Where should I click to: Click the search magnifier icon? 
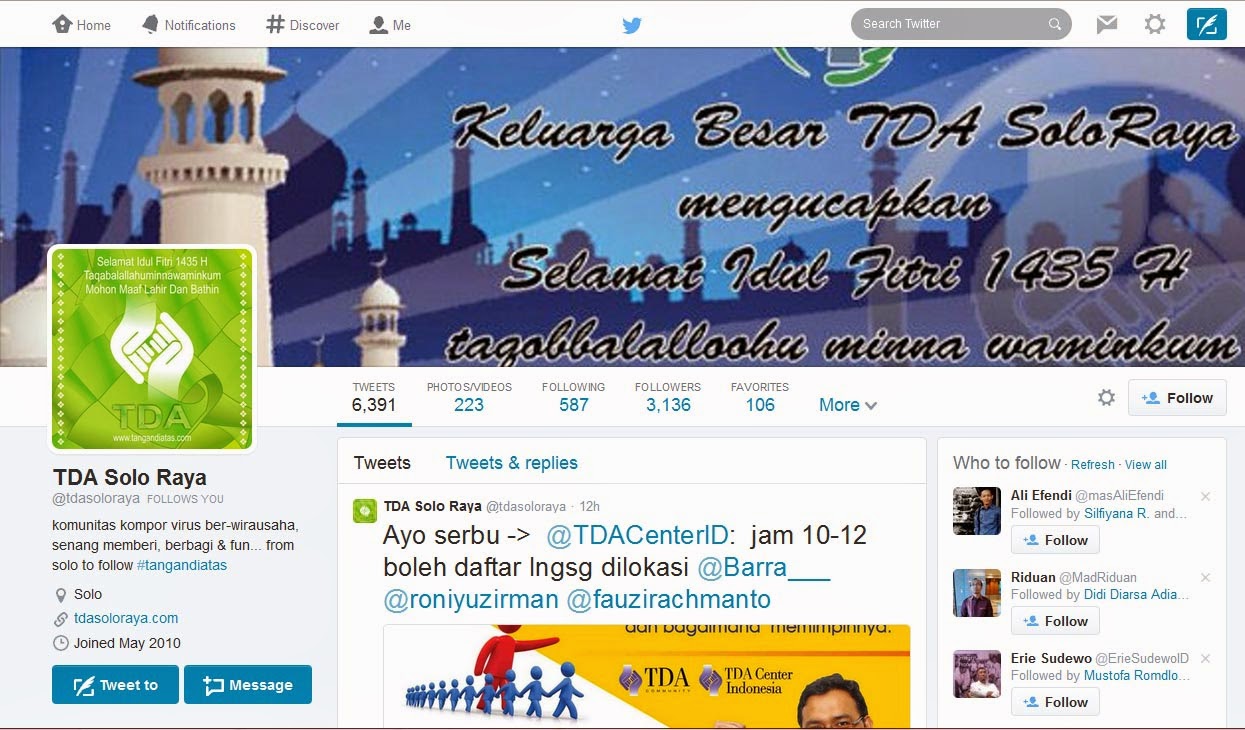pos(1054,24)
